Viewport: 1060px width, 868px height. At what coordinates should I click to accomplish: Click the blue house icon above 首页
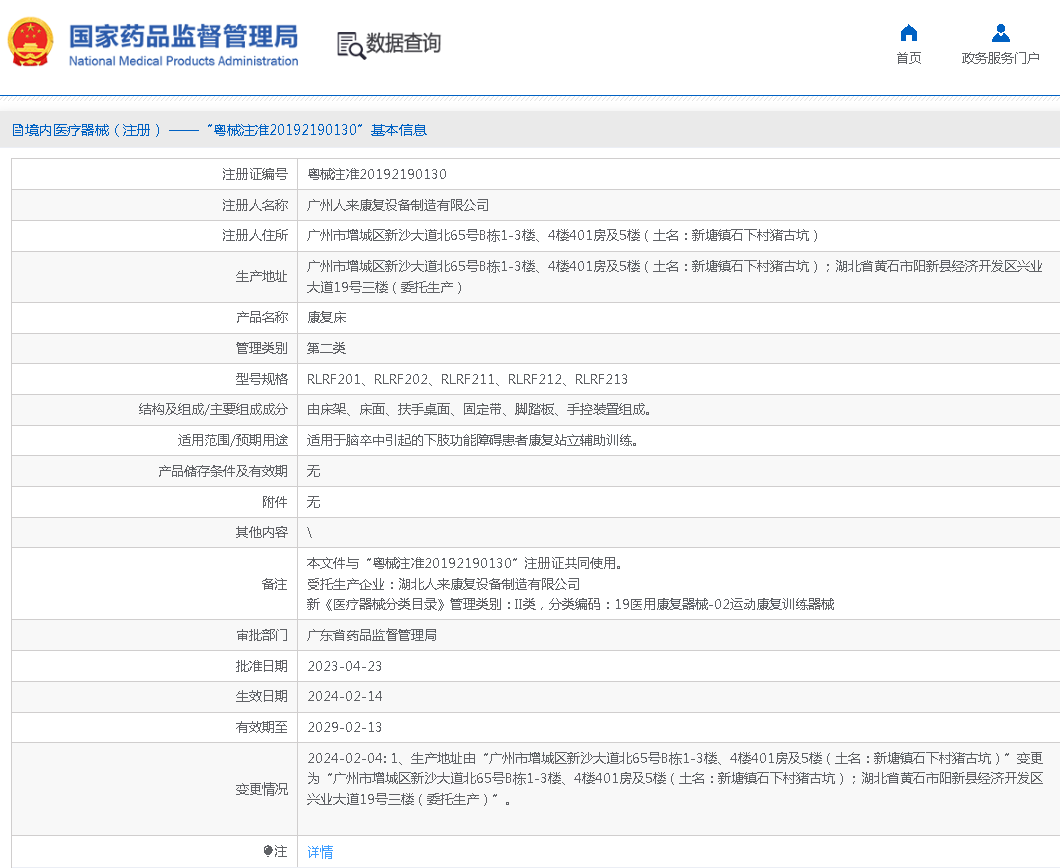tap(908, 32)
